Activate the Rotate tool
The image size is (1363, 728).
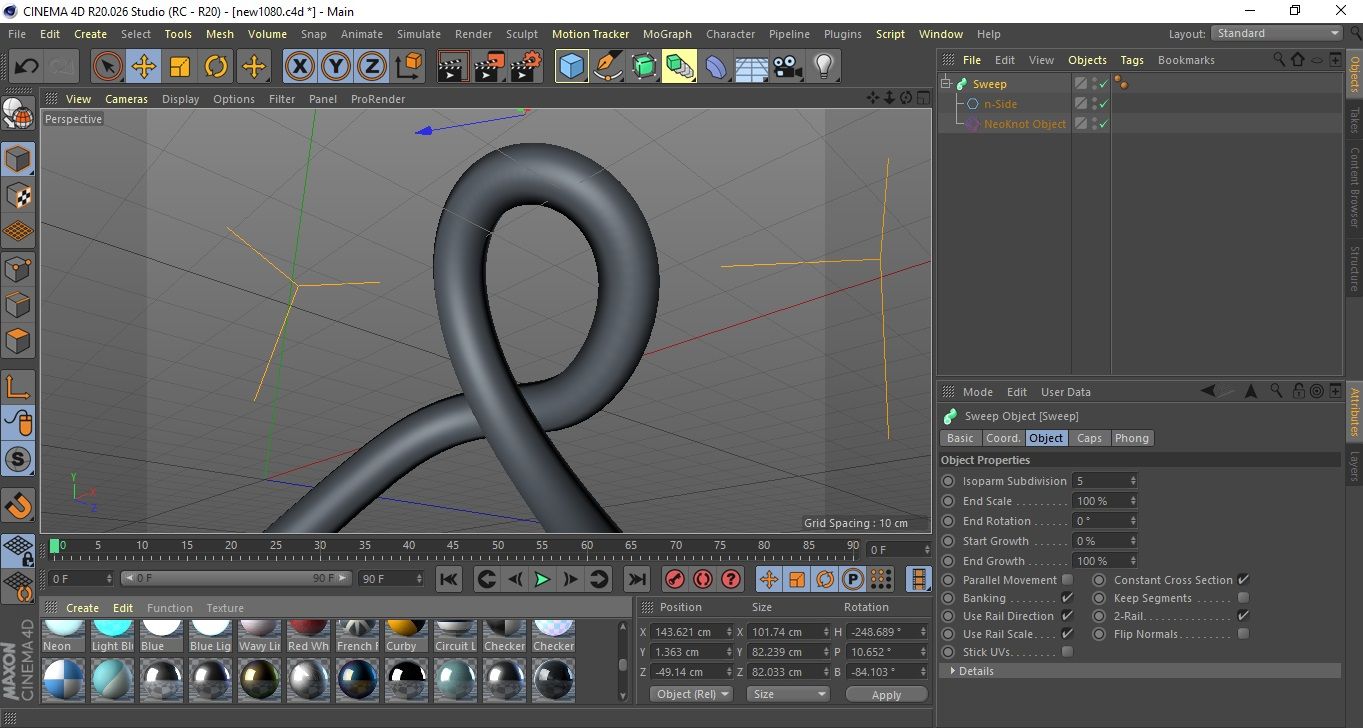click(x=216, y=67)
